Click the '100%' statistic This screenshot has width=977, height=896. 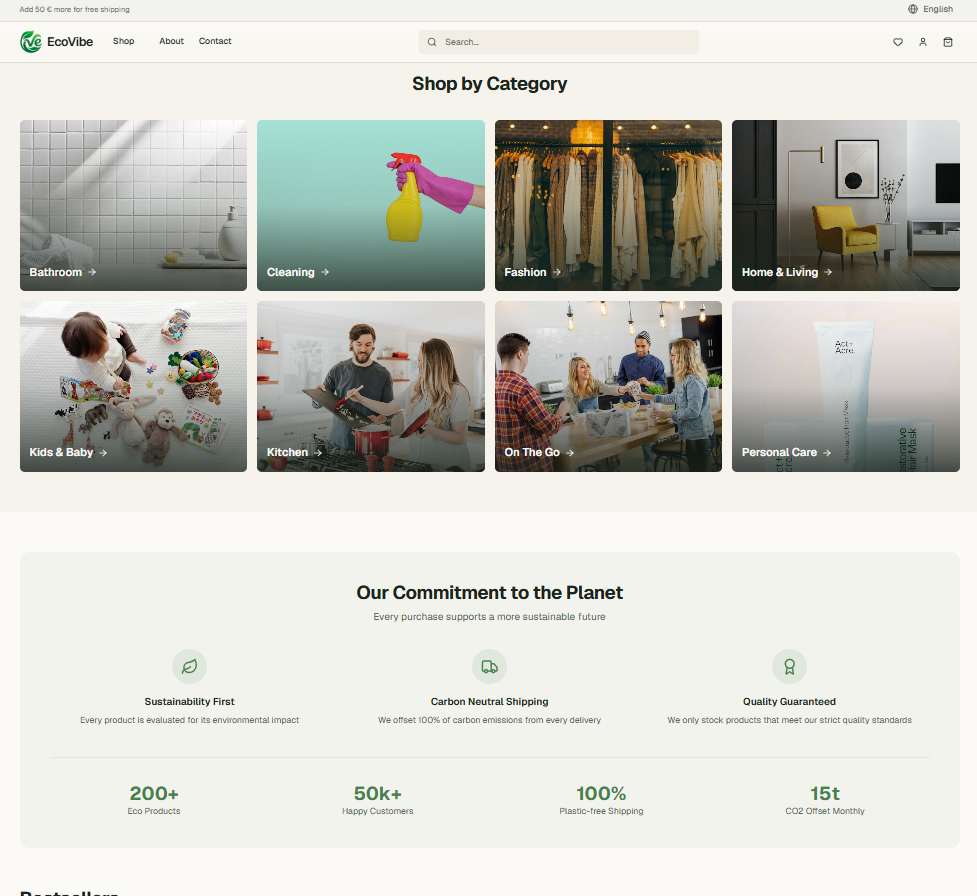[601, 793]
